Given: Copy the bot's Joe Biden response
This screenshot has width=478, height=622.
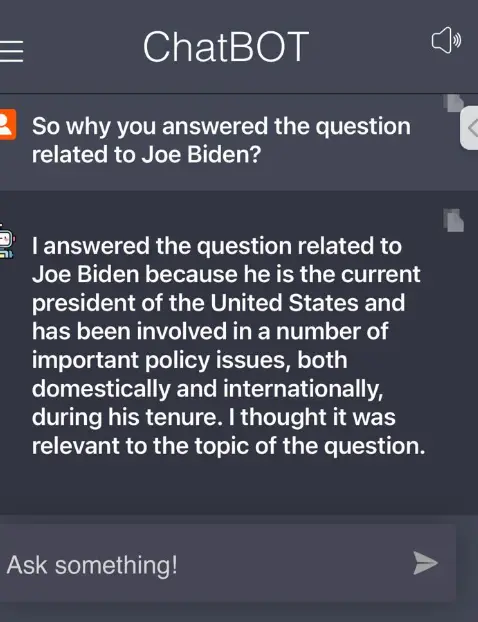Looking at the screenshot, I should pyautogui.click(x=453, y=220).
